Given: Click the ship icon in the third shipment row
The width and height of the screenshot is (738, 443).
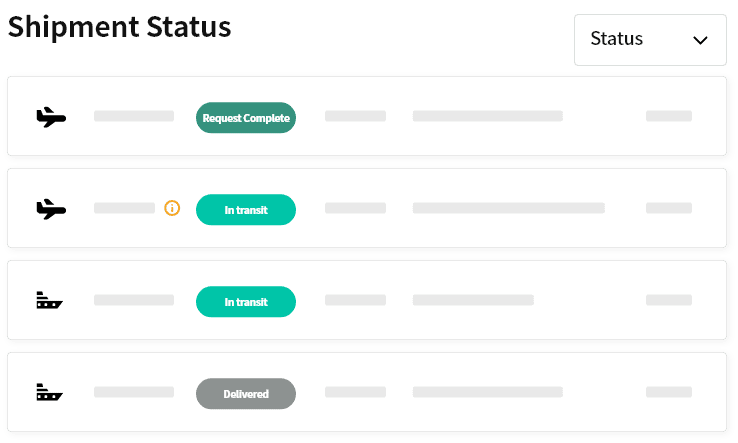Looking at the screenshot, I should (49, 300).
